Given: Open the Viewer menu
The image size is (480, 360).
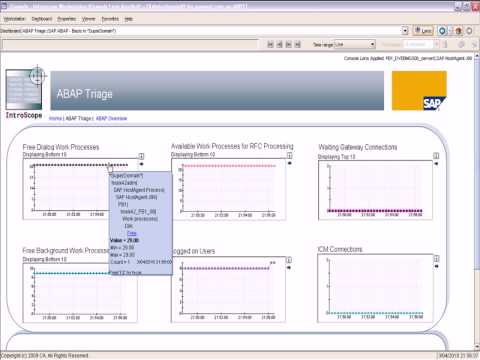Looking at the screenshot, I should click(89, 19).
